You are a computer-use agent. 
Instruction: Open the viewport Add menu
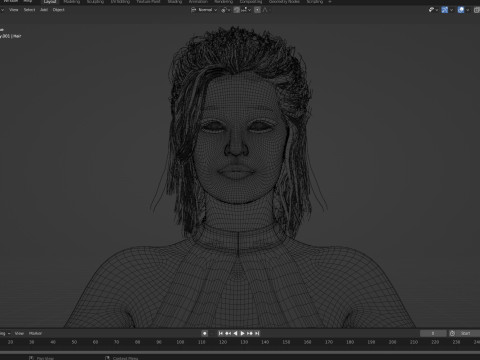(44, 10)
